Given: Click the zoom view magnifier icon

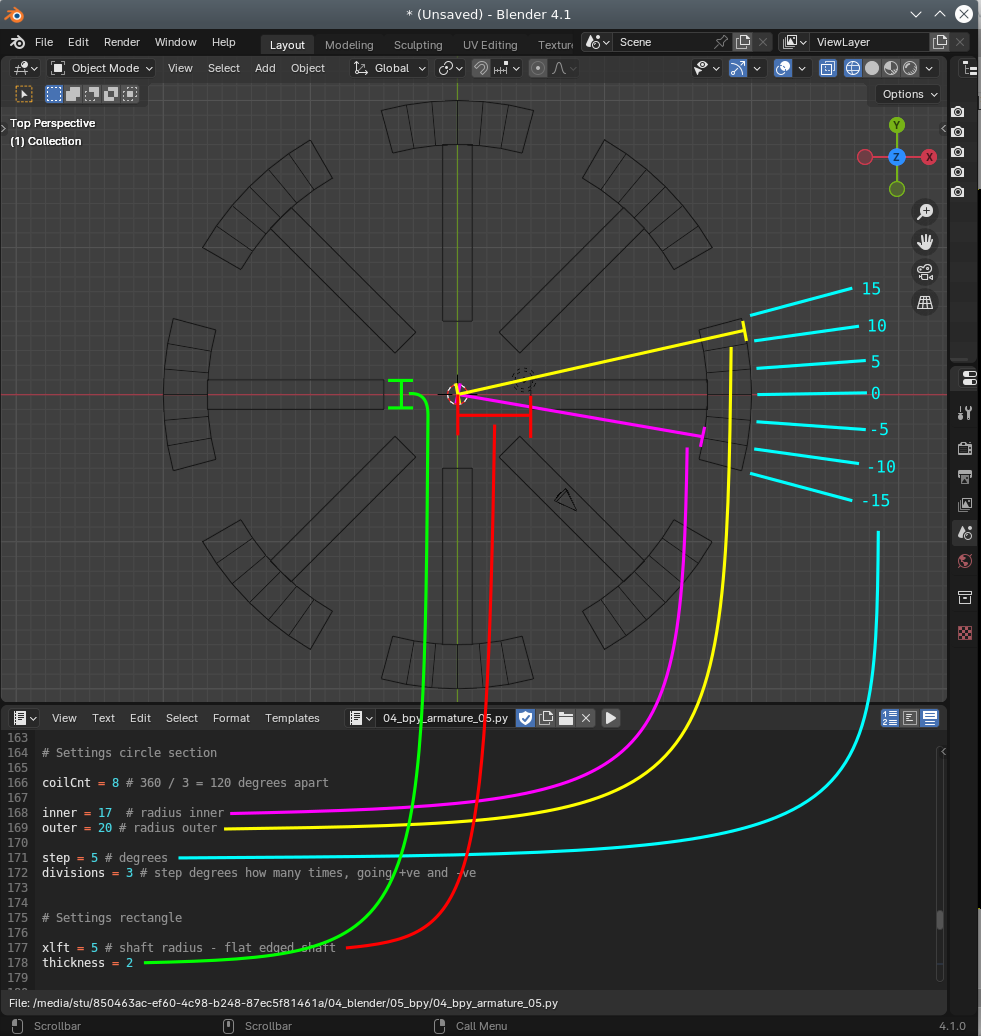Looking at the screenshot, I should tap(925, 211).
